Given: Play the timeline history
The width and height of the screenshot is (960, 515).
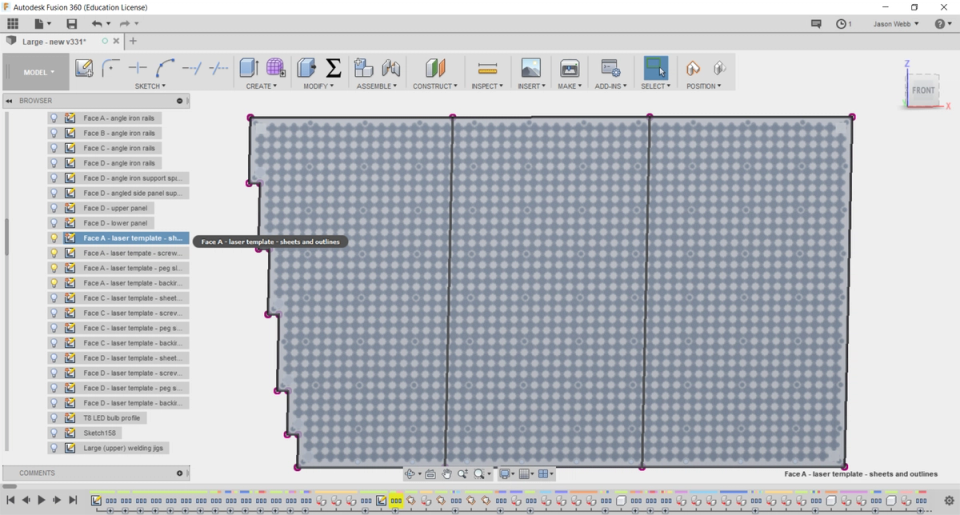Looking at the screenshot, I should tap(41, 500).
